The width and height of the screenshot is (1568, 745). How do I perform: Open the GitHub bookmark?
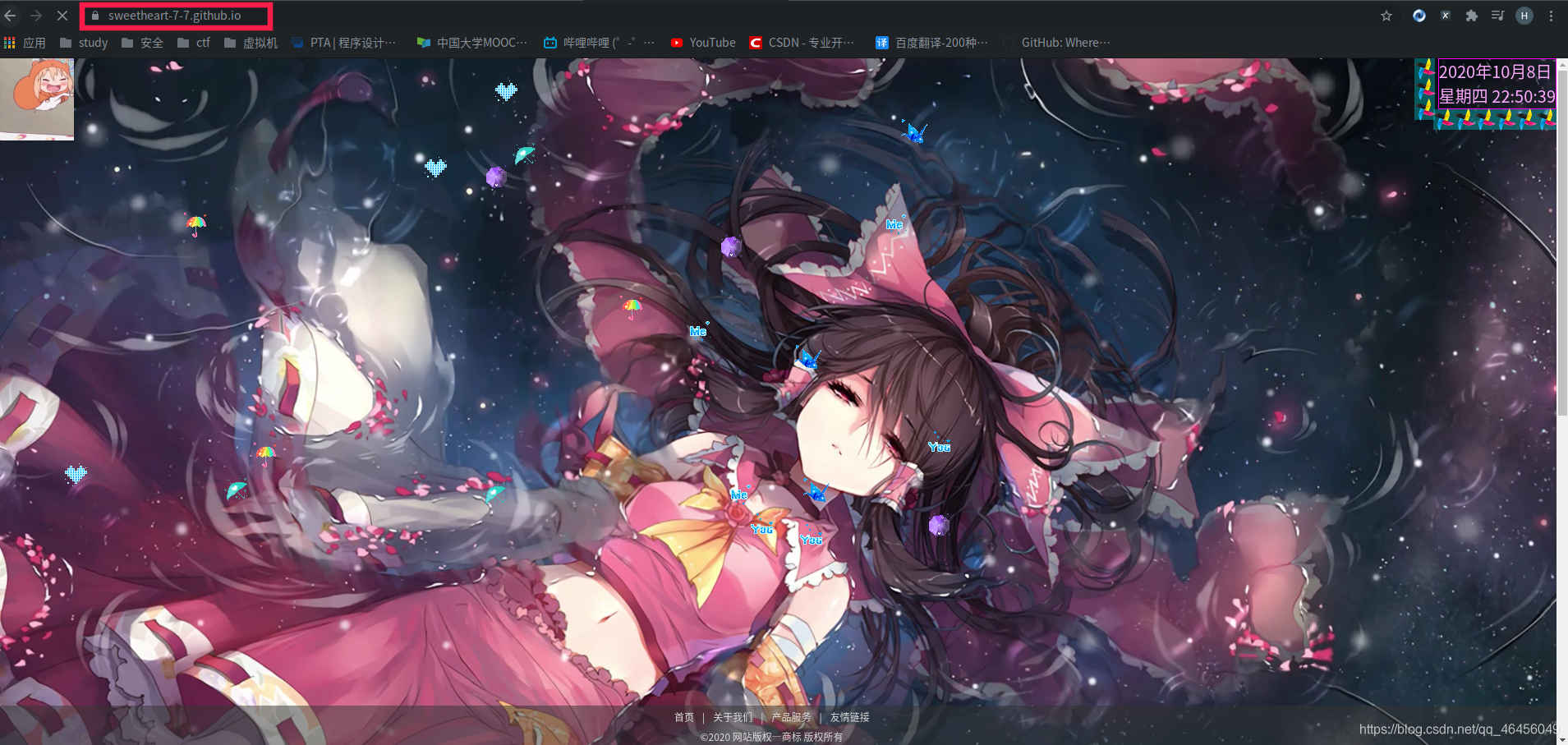(x=1057, y=43)
